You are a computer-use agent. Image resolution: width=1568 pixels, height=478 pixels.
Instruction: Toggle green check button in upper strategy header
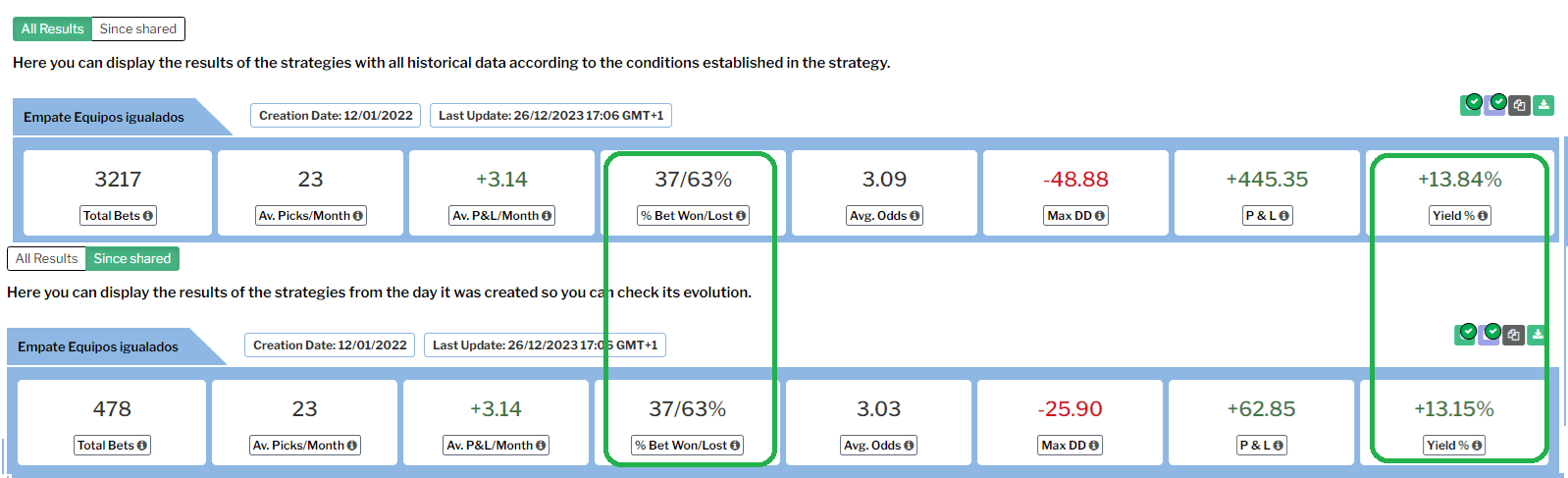(1470, 105)
